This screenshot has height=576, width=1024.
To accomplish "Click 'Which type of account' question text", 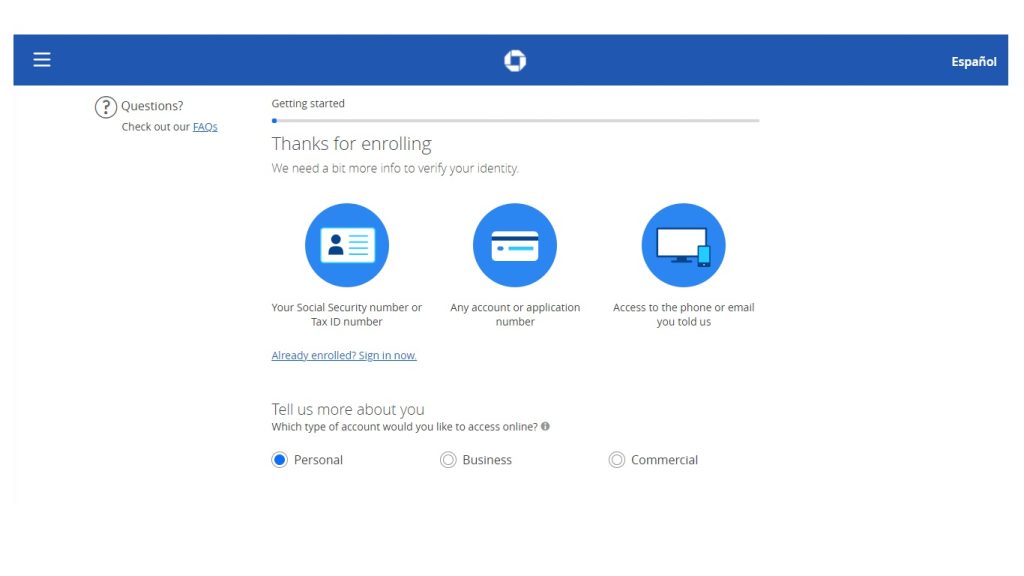I will (x=404, y=426).
